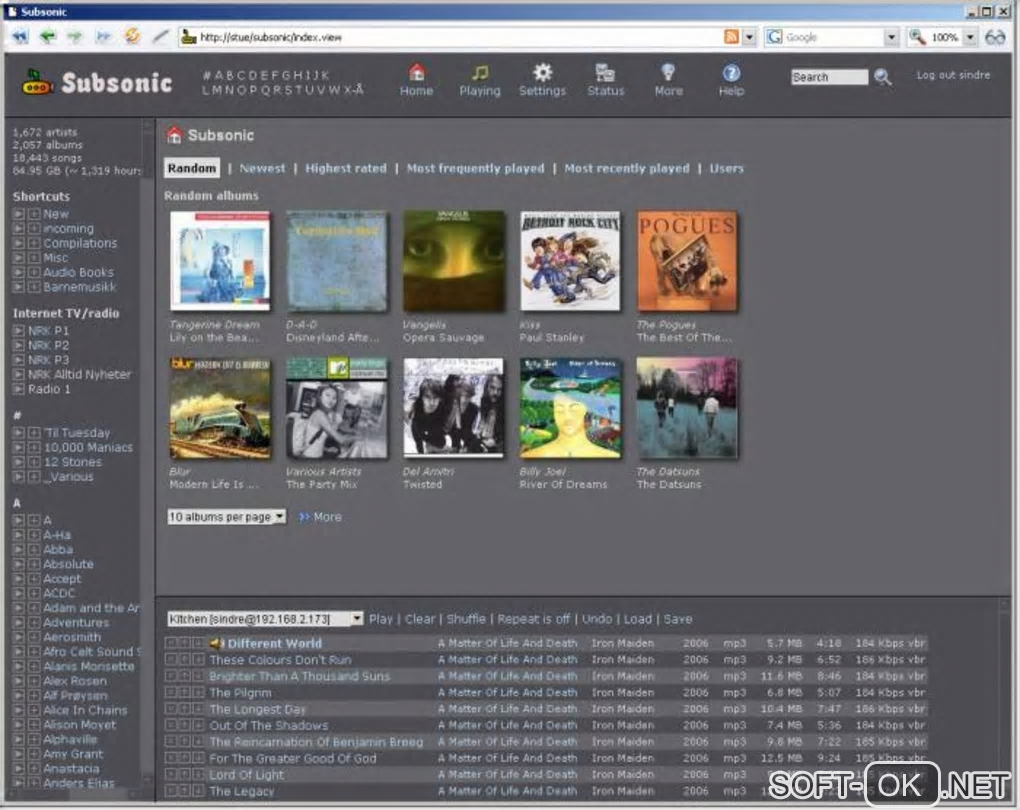Play the Audio Books shortcut
1020x810 pixels.
click(19, 273)
